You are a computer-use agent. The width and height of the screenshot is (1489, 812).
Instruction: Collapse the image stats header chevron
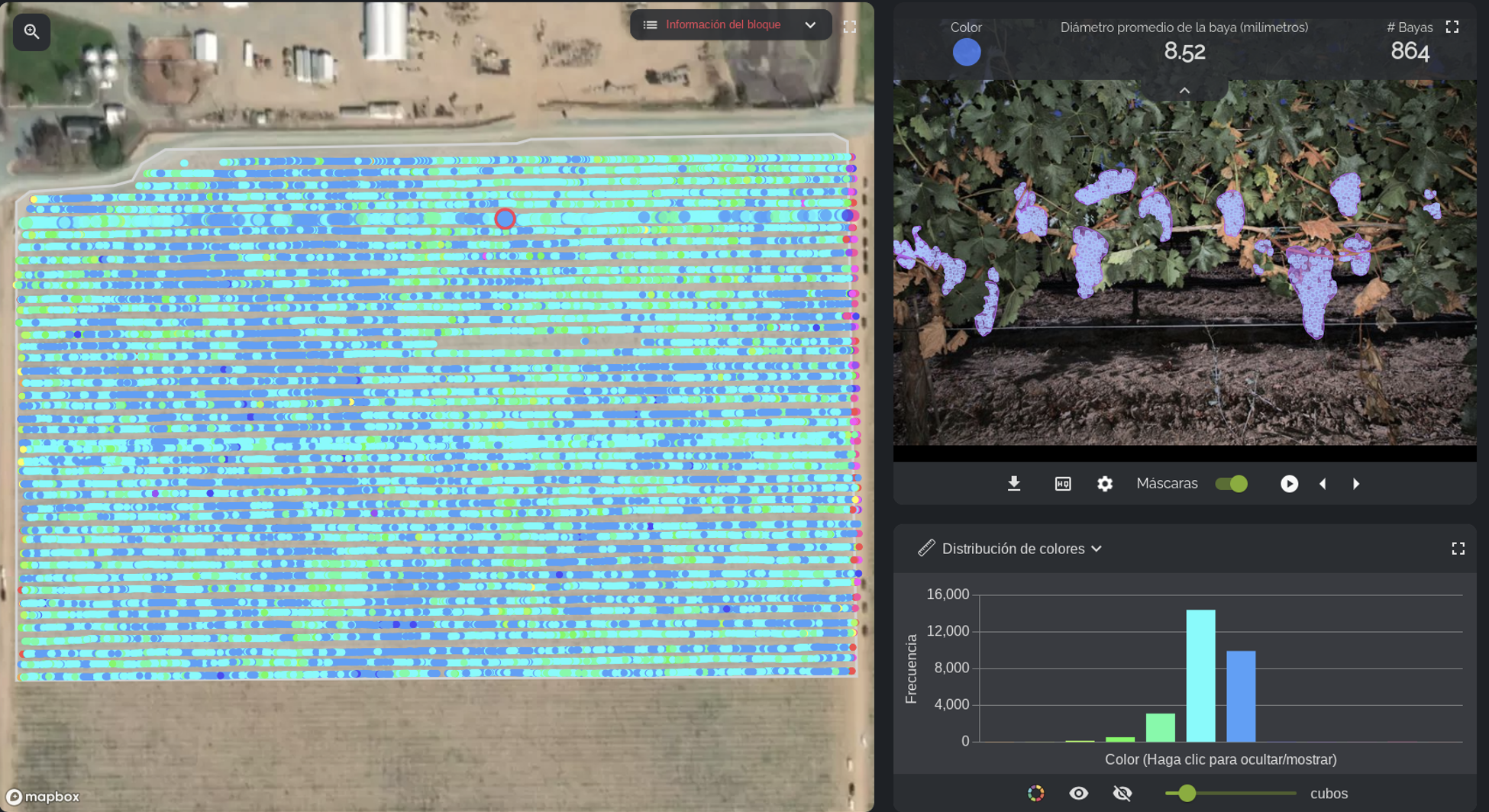pos(1184,91)
